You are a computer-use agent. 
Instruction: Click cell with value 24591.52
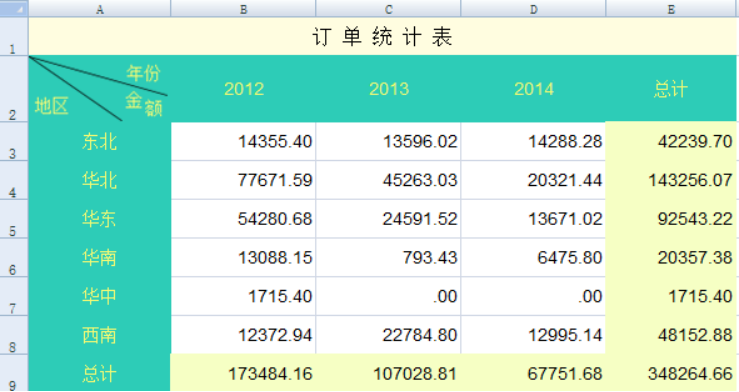(x=388, y=219)
